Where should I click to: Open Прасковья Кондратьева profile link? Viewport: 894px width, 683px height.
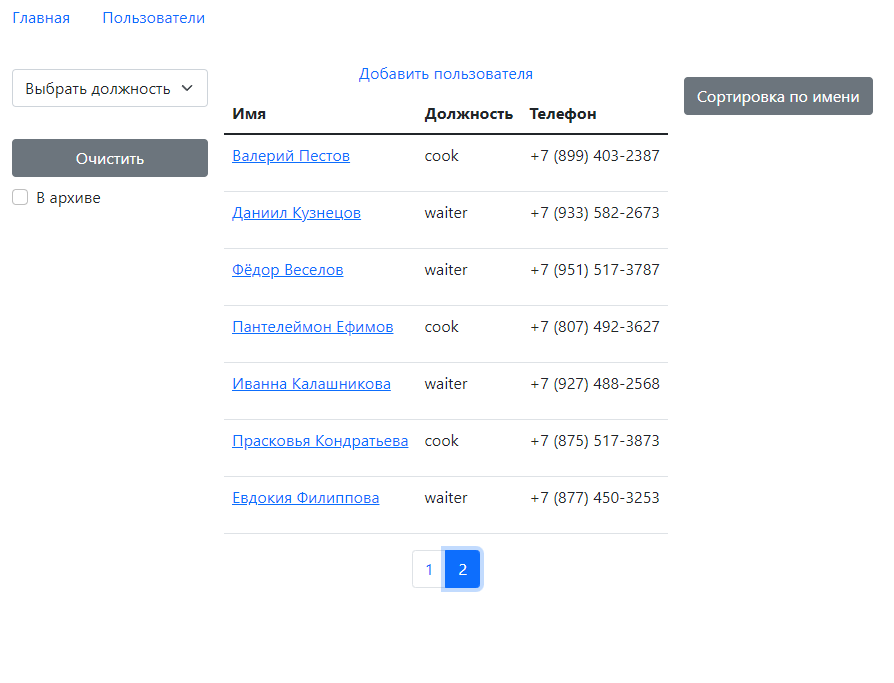tap(320, 441)
